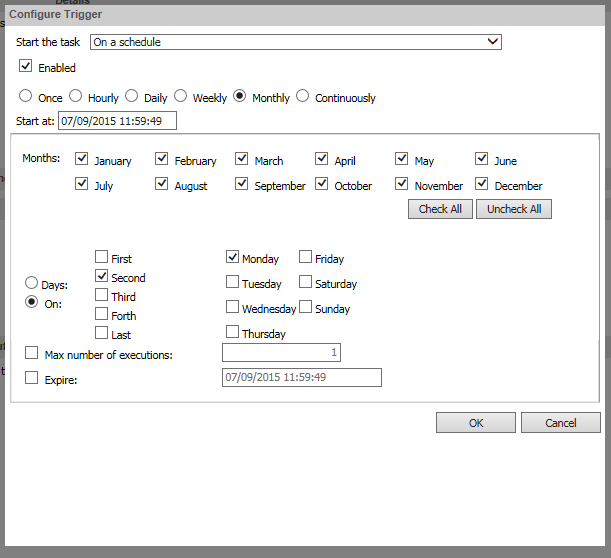Image resolution: width=611 pixels, height=558 pixels.
Task: Check the Third week checkbox
Action: (x=101, y=295)
